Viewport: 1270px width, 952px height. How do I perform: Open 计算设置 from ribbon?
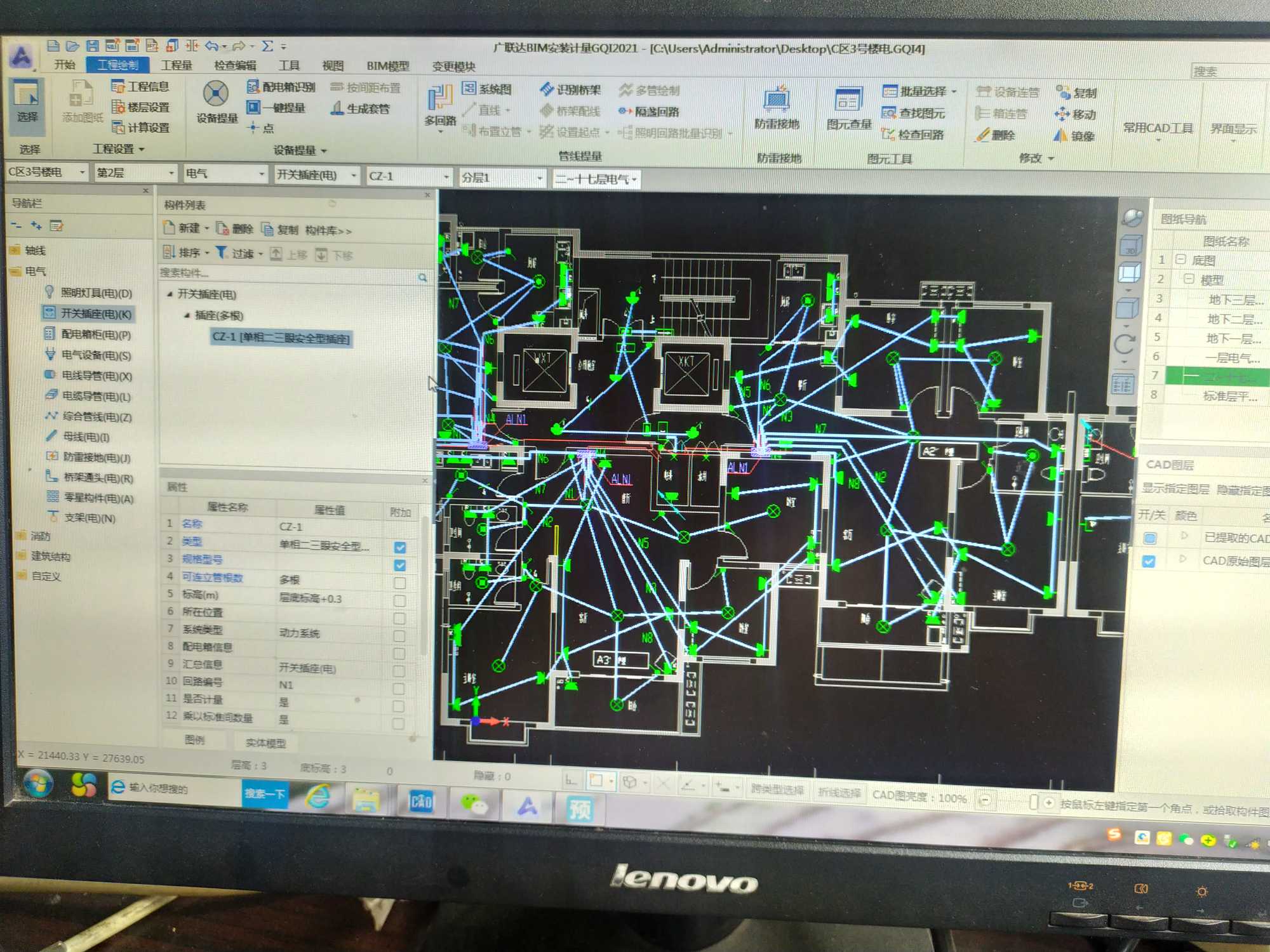click(140, 128)
